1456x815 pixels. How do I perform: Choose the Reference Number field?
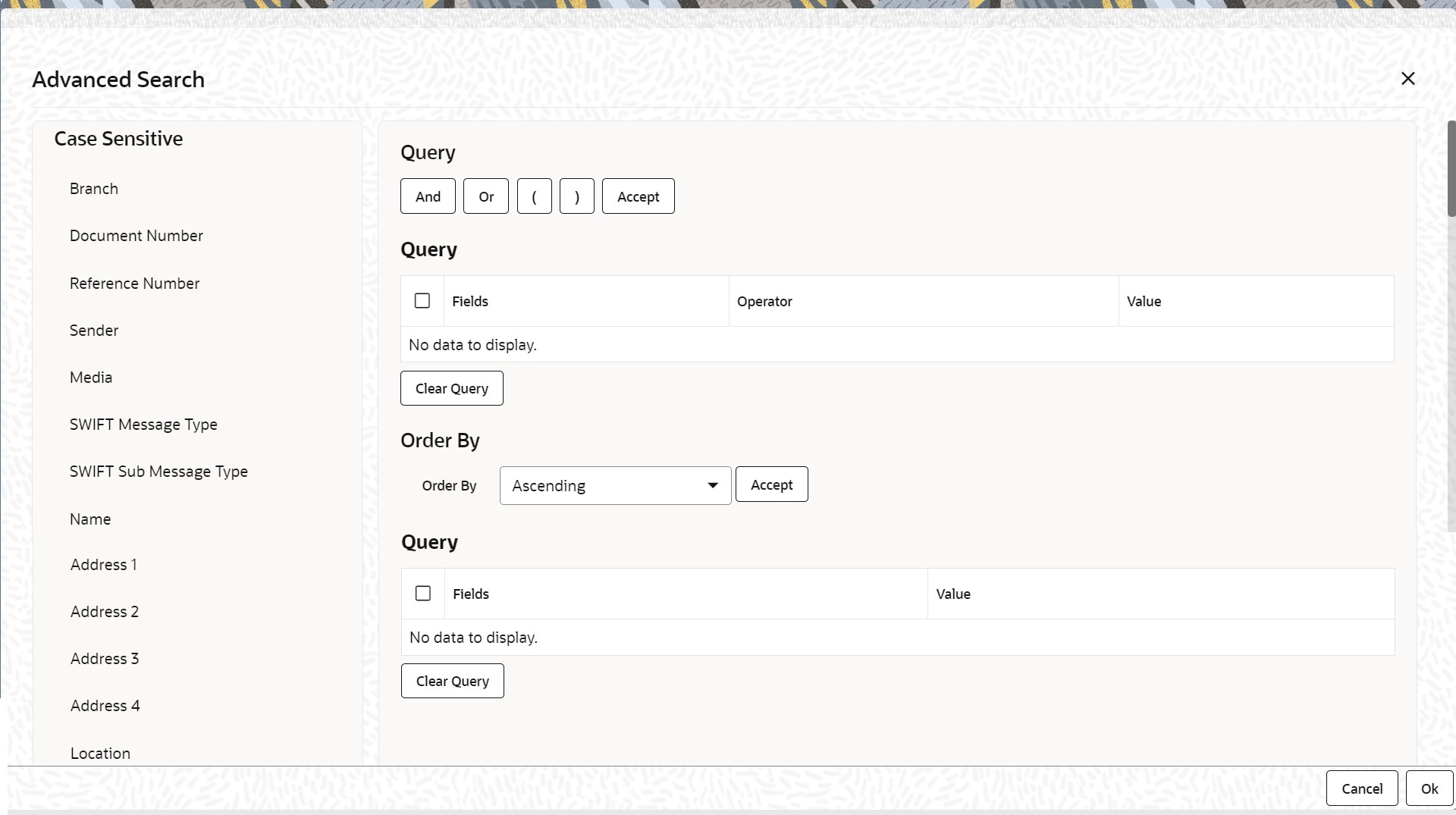[x=135, y=284]
